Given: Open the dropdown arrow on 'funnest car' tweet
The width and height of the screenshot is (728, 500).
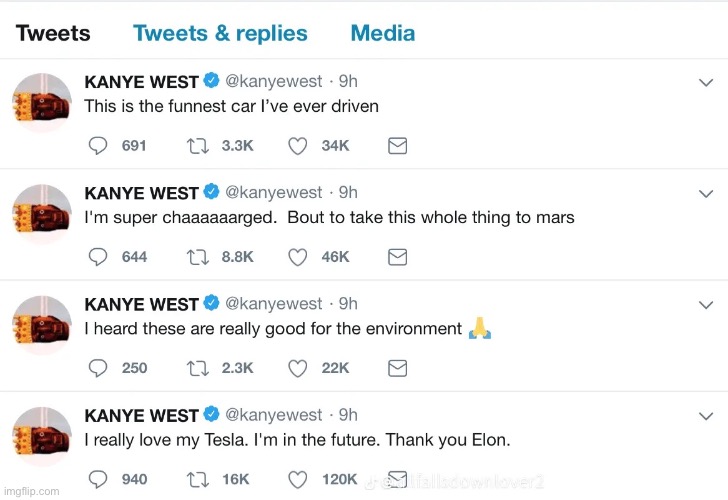Looking at the screenshot, I should click(706, 82).
